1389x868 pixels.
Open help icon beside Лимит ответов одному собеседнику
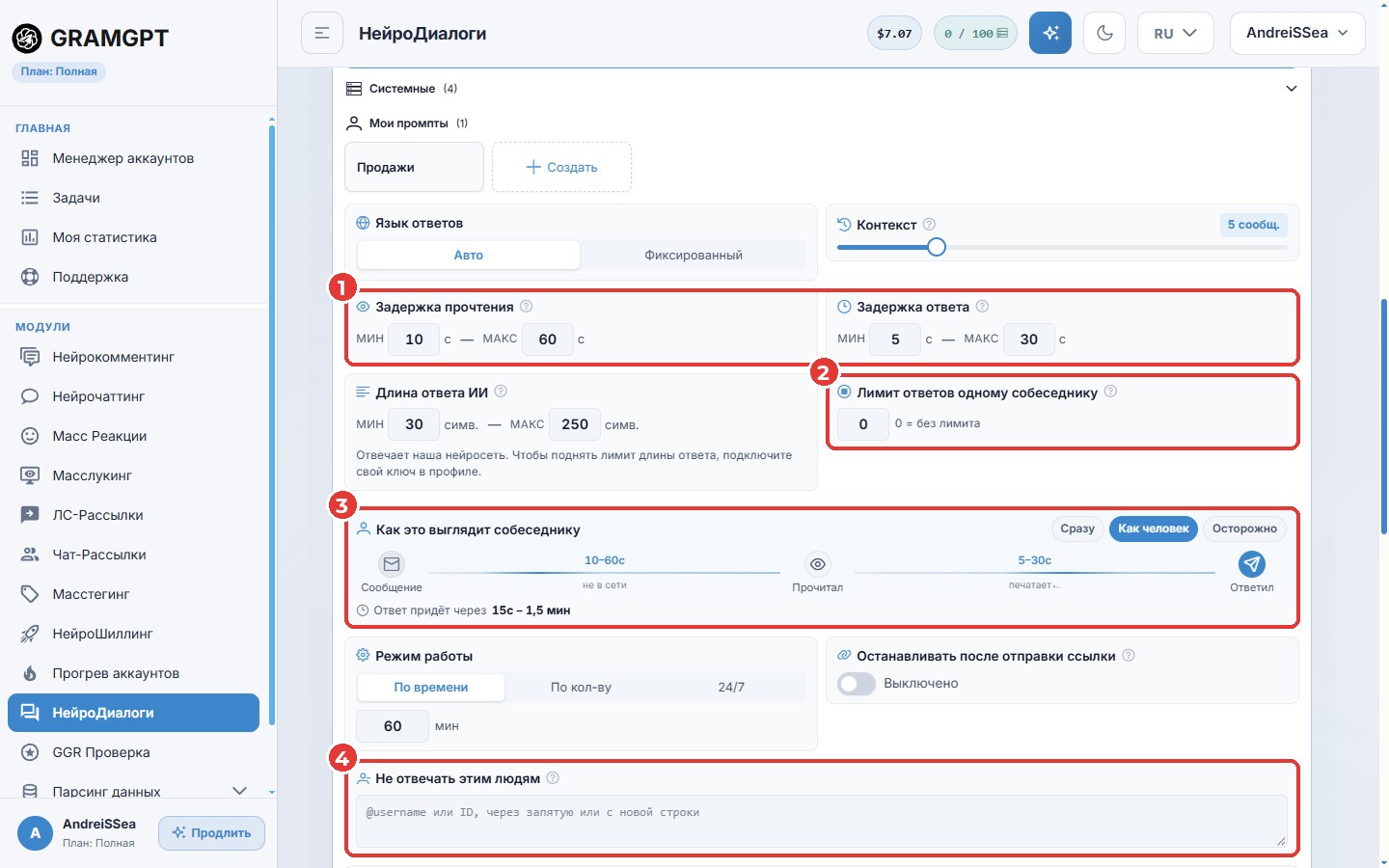coord(1110,392)
